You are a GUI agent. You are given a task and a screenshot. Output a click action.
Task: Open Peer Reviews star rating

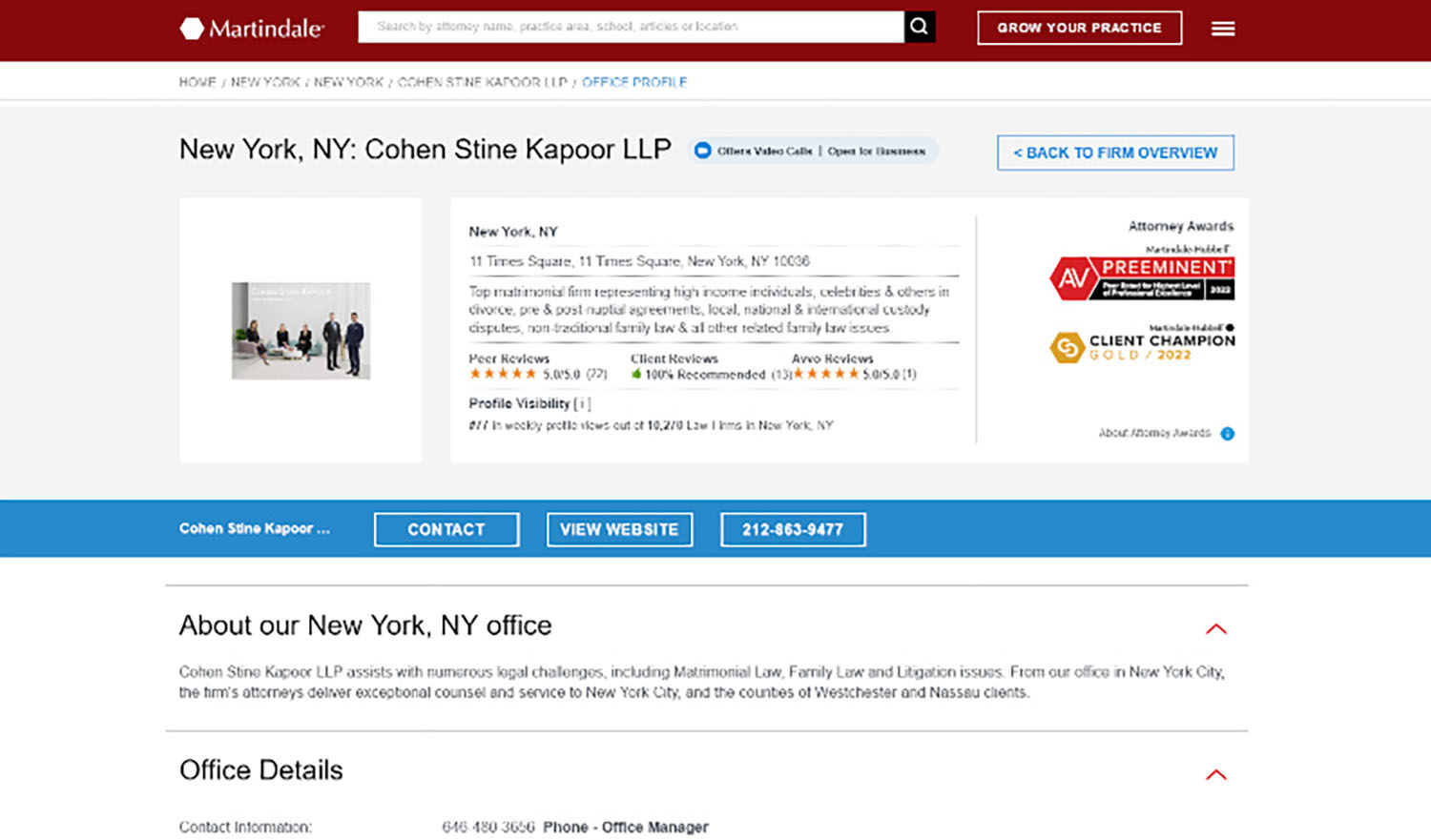pyautogui.click(x=503, y=375)
